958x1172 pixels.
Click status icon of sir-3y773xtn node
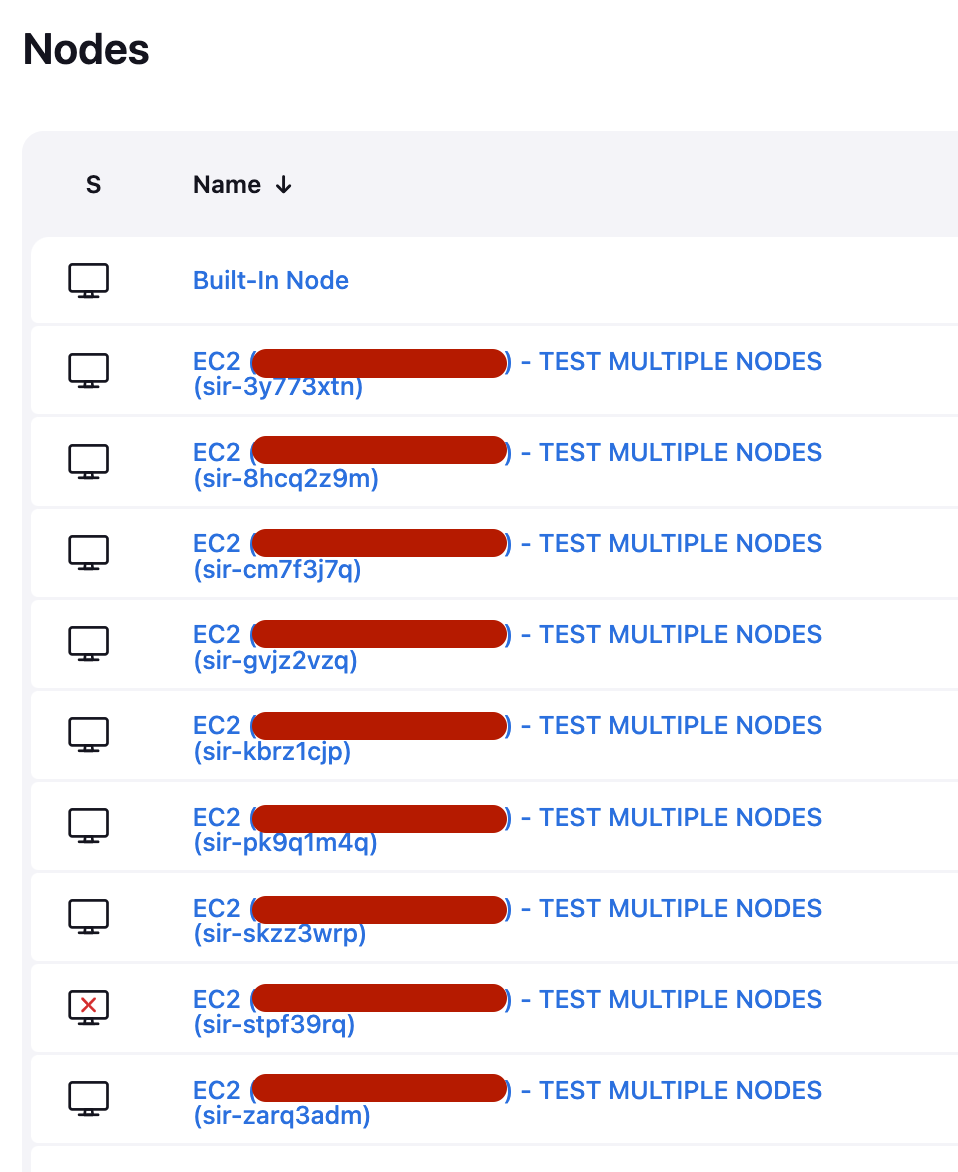tap(88, 371)
